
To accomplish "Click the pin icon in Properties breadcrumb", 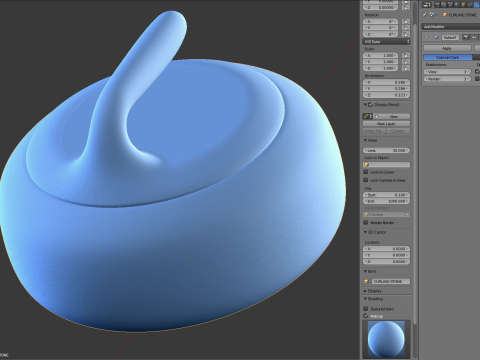I will [x=425, y=15].
